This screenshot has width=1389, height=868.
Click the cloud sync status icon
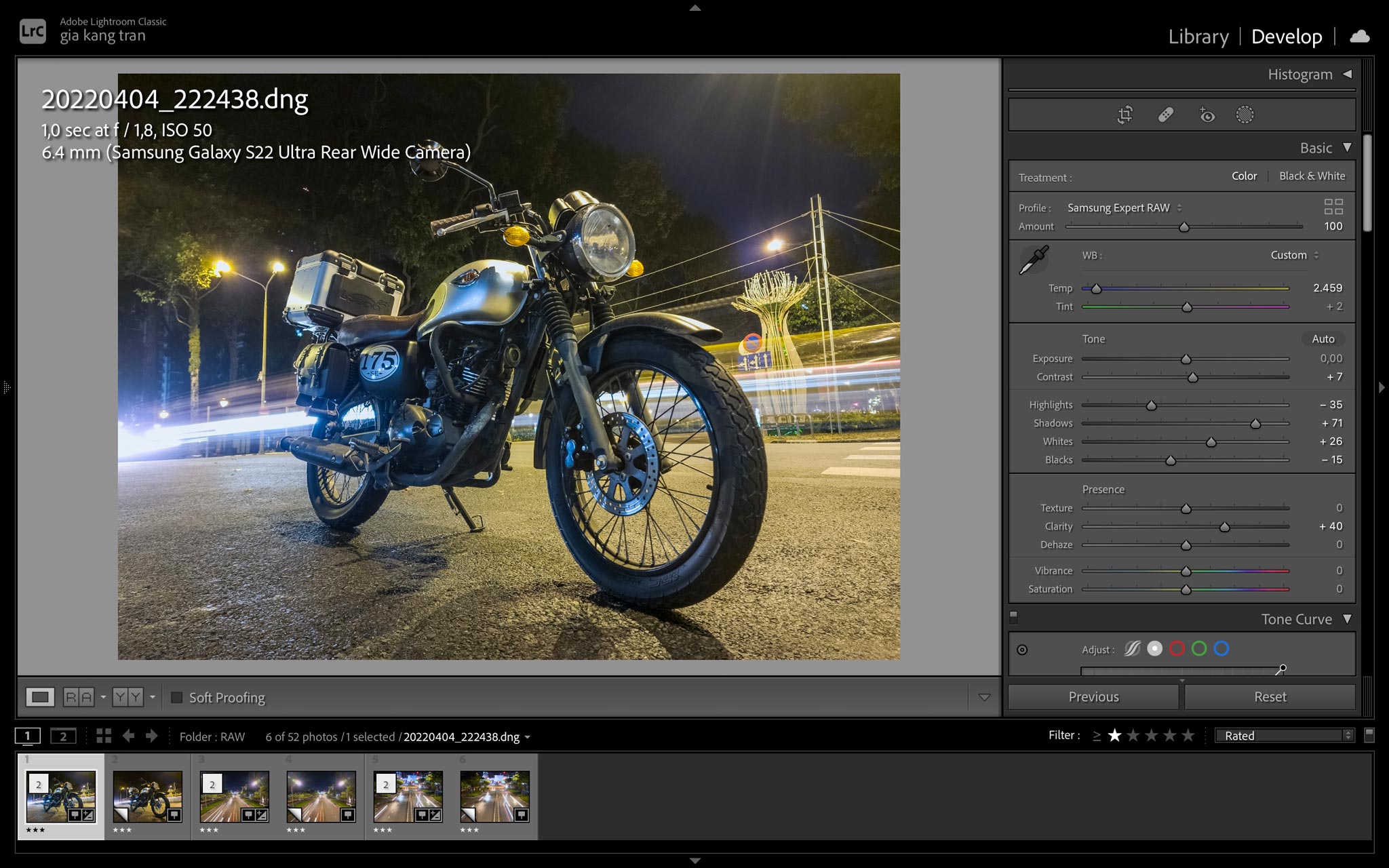[x=1359, y=37]
